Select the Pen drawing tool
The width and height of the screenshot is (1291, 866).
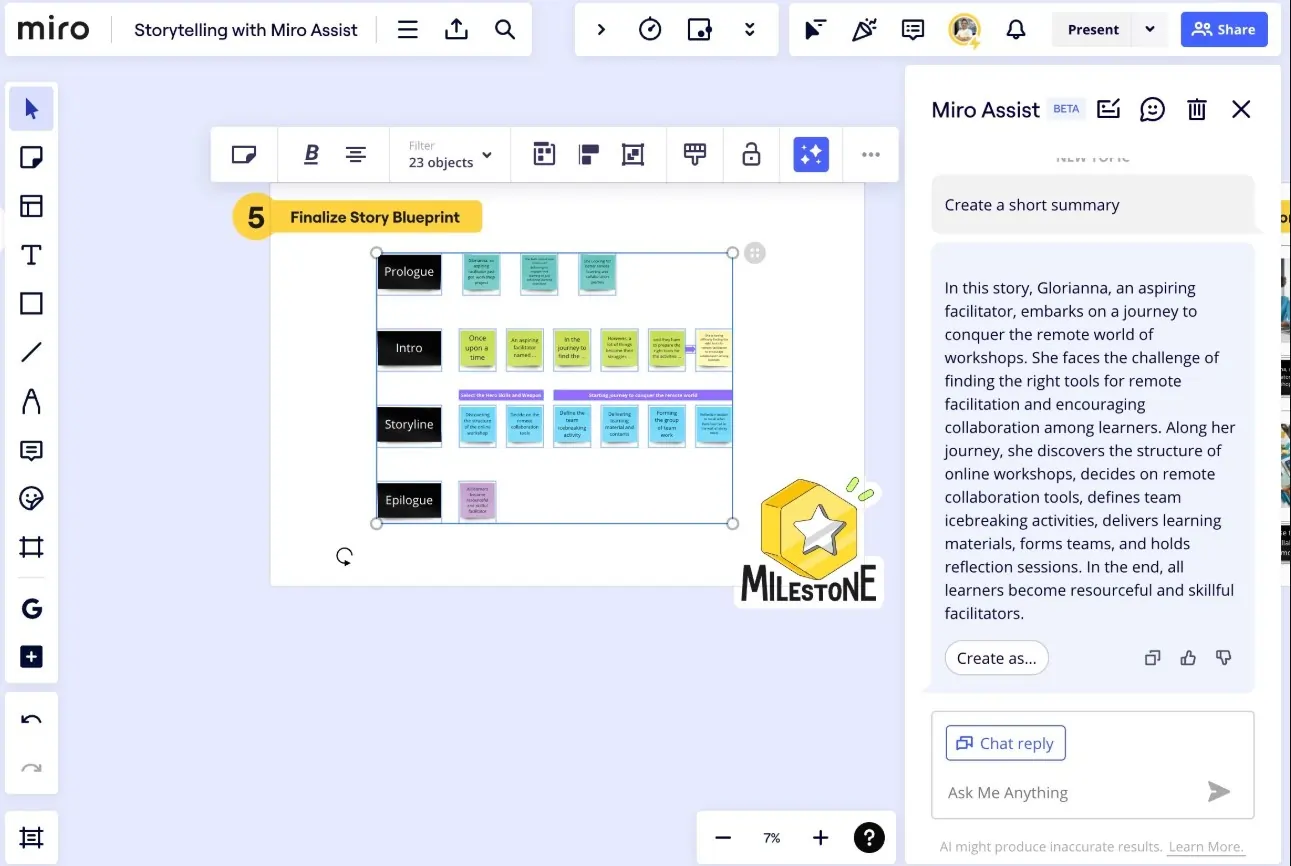31,401
